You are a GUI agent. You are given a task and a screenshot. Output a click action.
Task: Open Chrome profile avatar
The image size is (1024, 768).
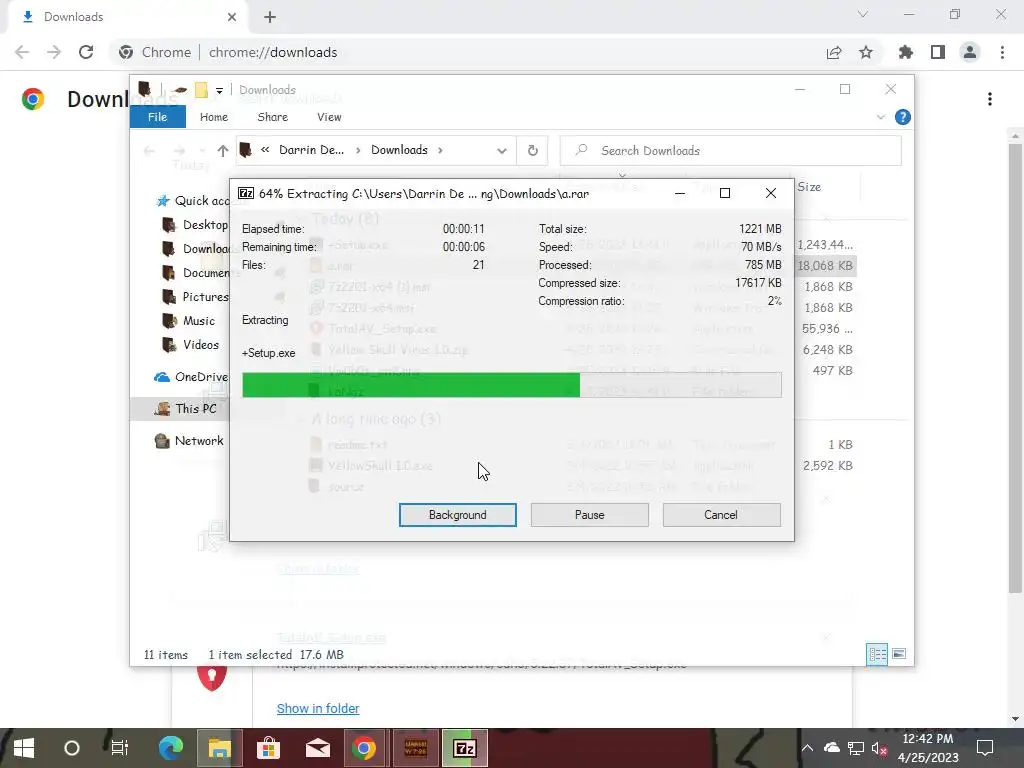(970, 52)
